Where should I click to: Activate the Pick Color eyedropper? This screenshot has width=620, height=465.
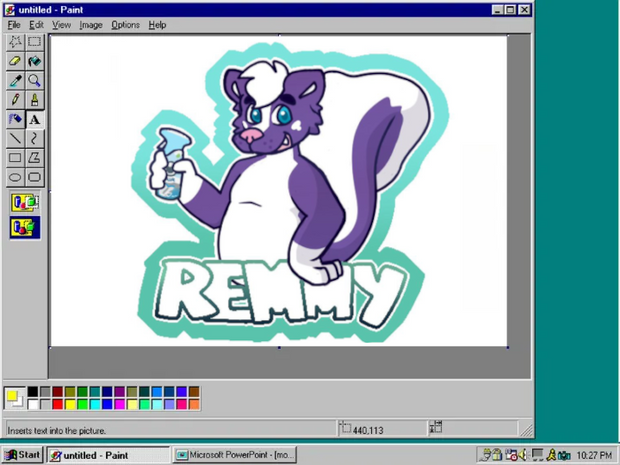point(15,80)
